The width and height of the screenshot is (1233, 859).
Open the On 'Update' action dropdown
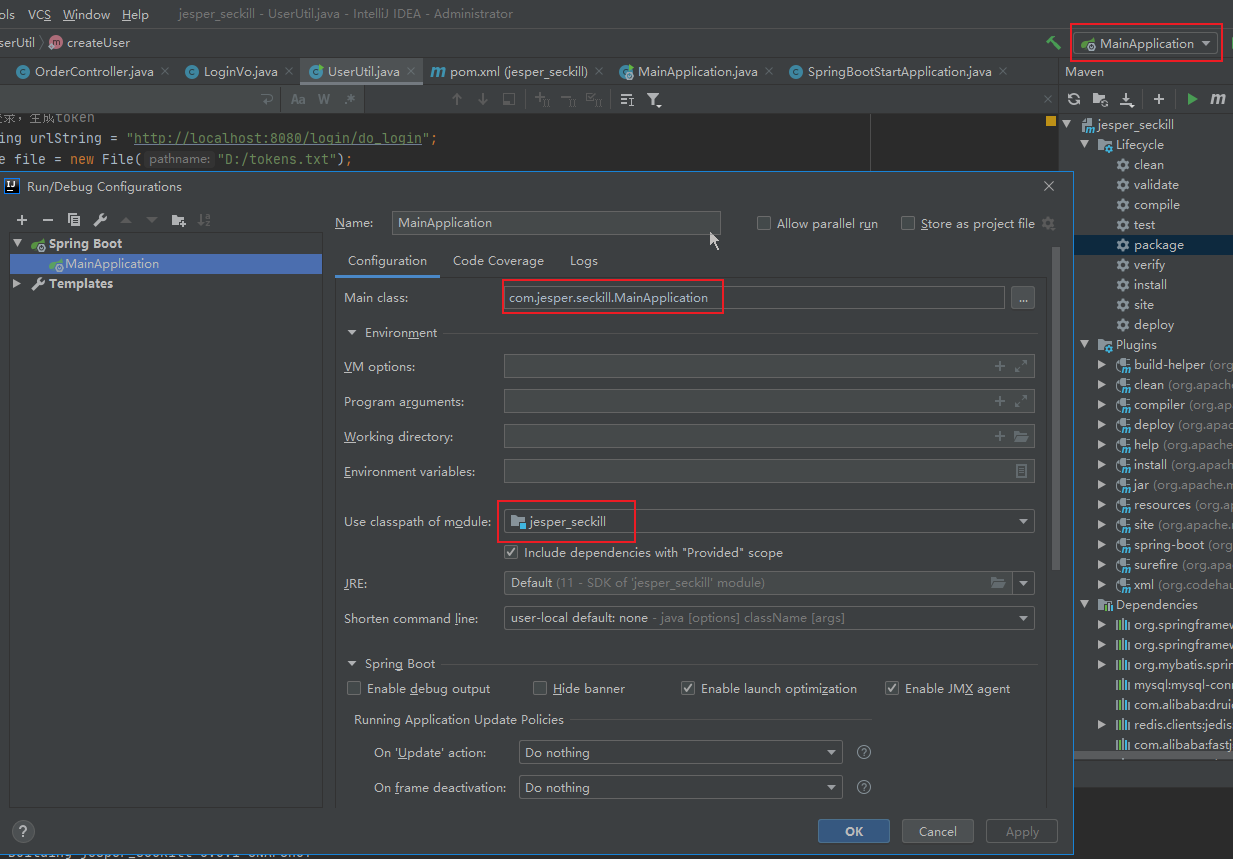click(x=680, y=753)
